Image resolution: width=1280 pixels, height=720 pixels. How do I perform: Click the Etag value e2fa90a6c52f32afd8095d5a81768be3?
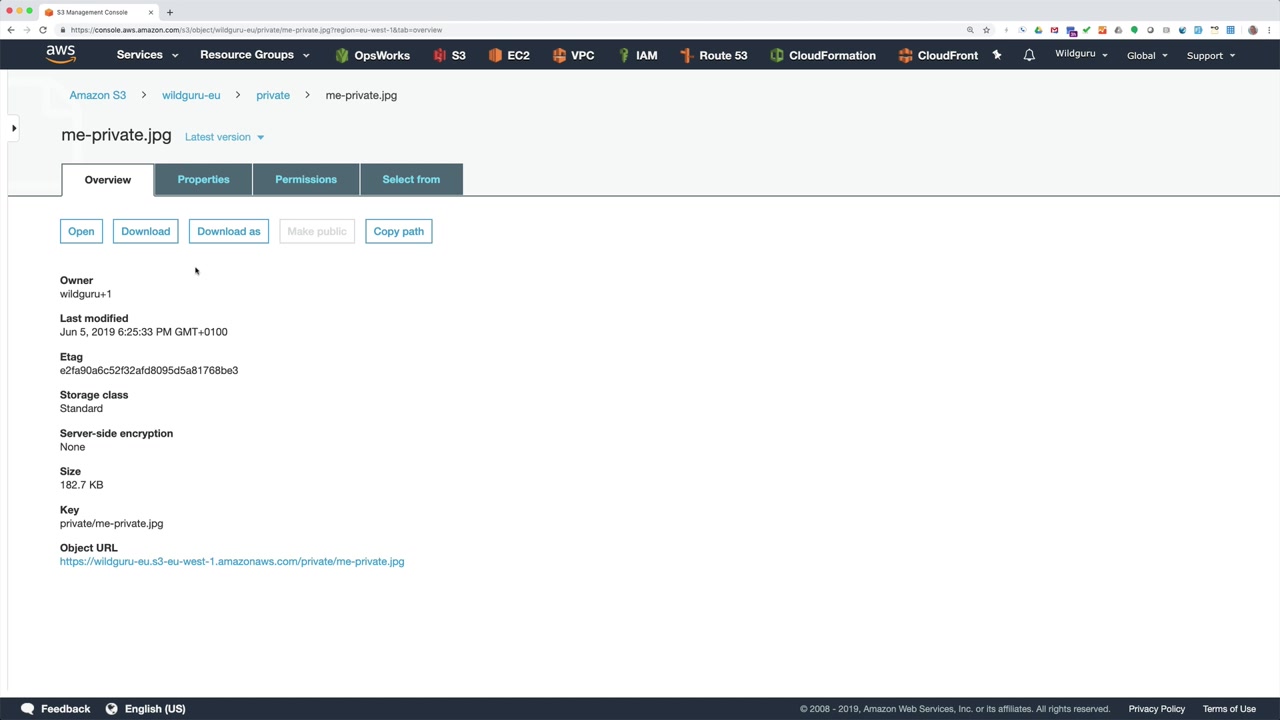(x=149, y=370)
